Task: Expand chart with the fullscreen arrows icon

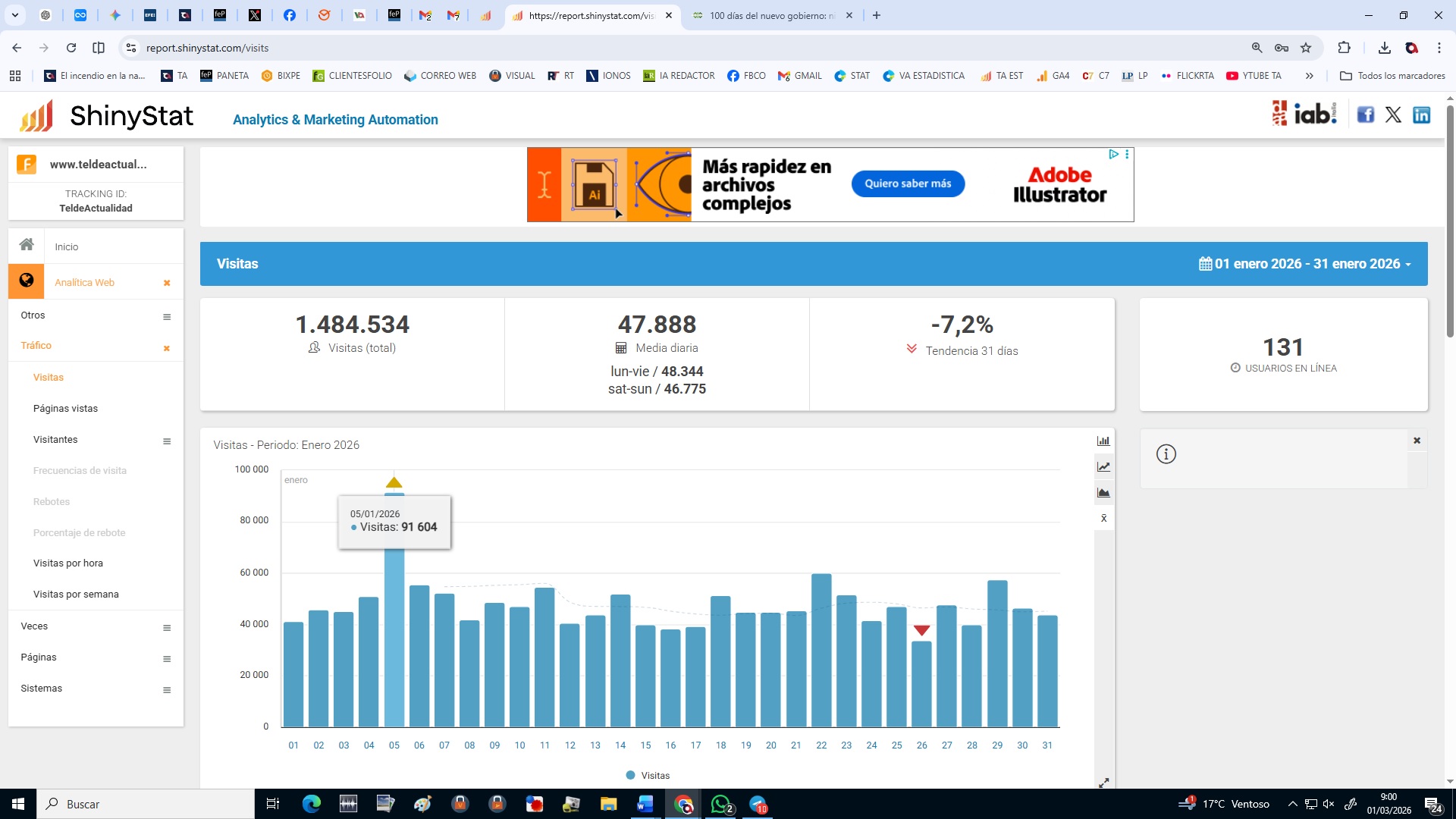Action: point(1103,783)
